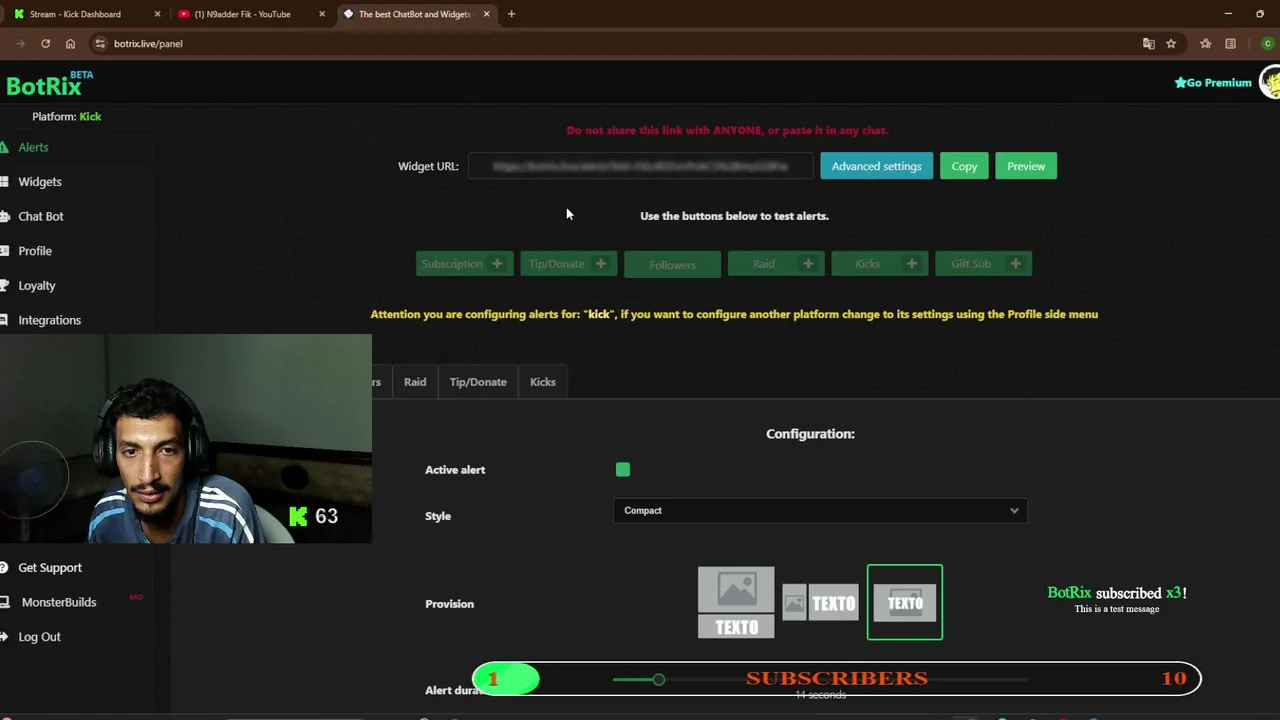Click the Advanced settings button

click(877, 167)
